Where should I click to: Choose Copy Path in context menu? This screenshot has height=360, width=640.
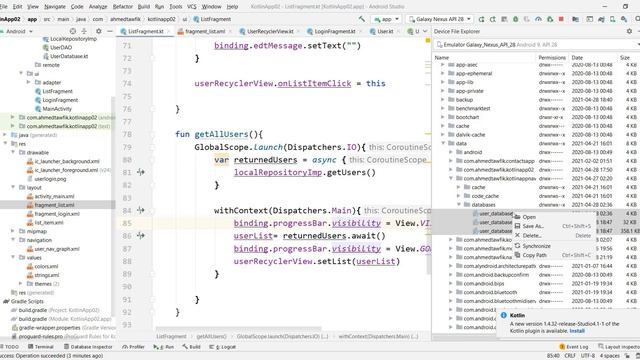(x=553, y=255)
